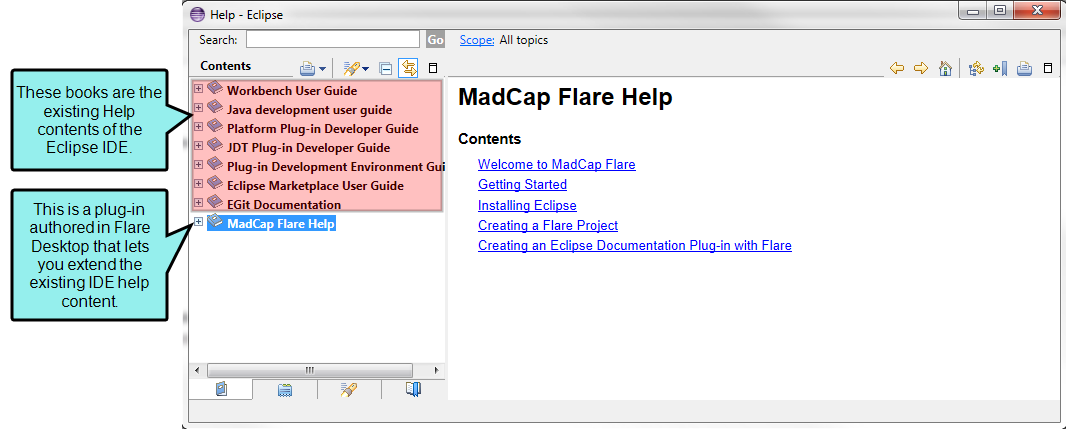The image size is (1066, 429).
Task: Expand the MadCap Flare Help book
Action: click(198, 222)
